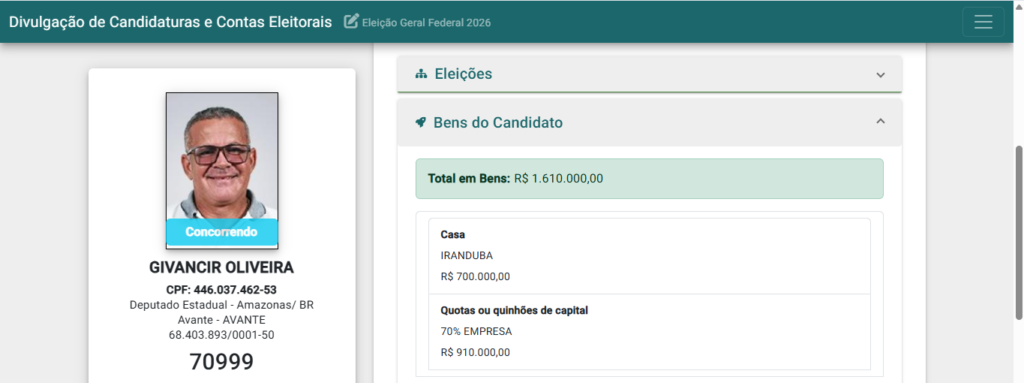Click the candidate number 70999
1024x383 pixels.
[221, 361]
